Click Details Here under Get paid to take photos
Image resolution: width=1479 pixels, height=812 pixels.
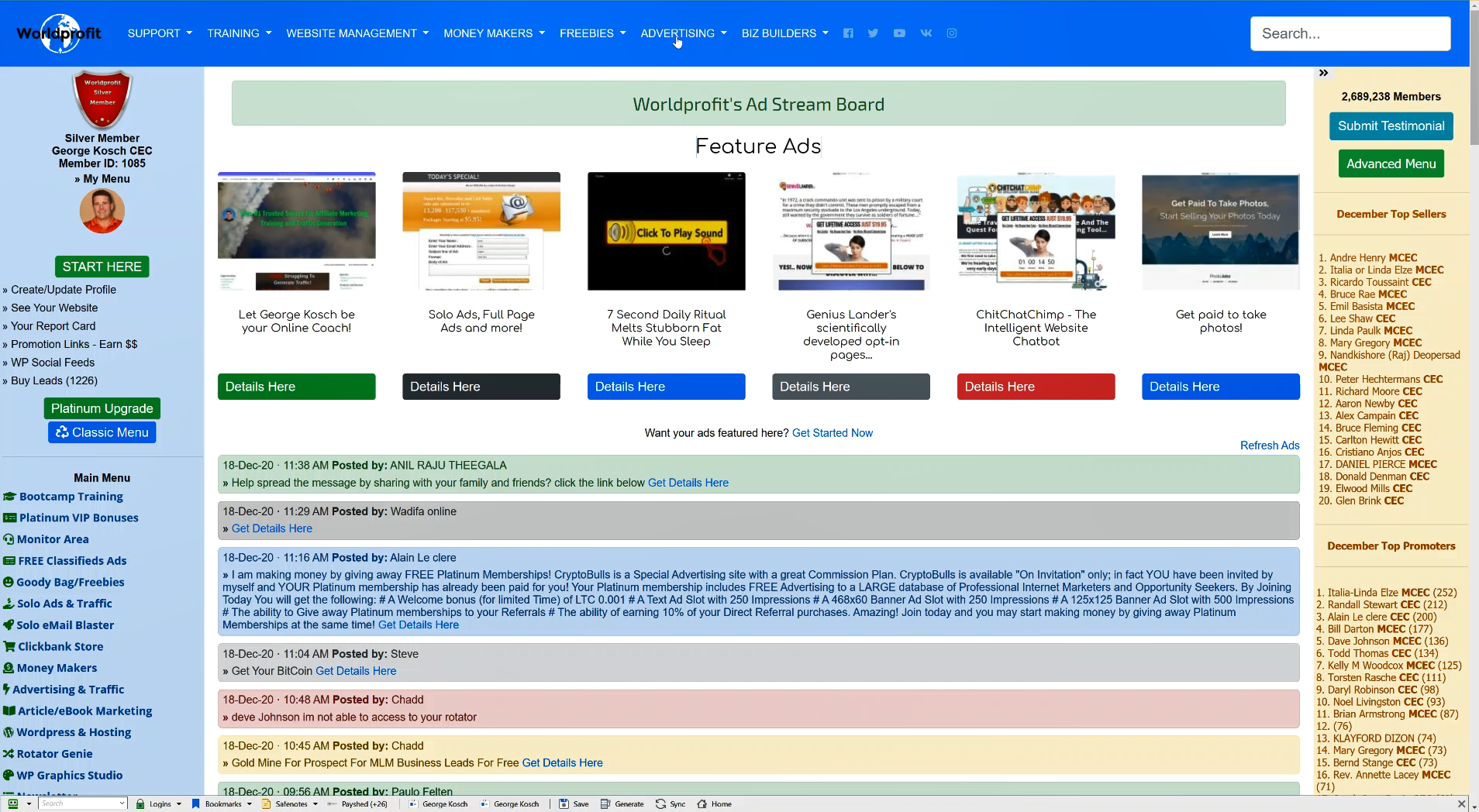1221,387
